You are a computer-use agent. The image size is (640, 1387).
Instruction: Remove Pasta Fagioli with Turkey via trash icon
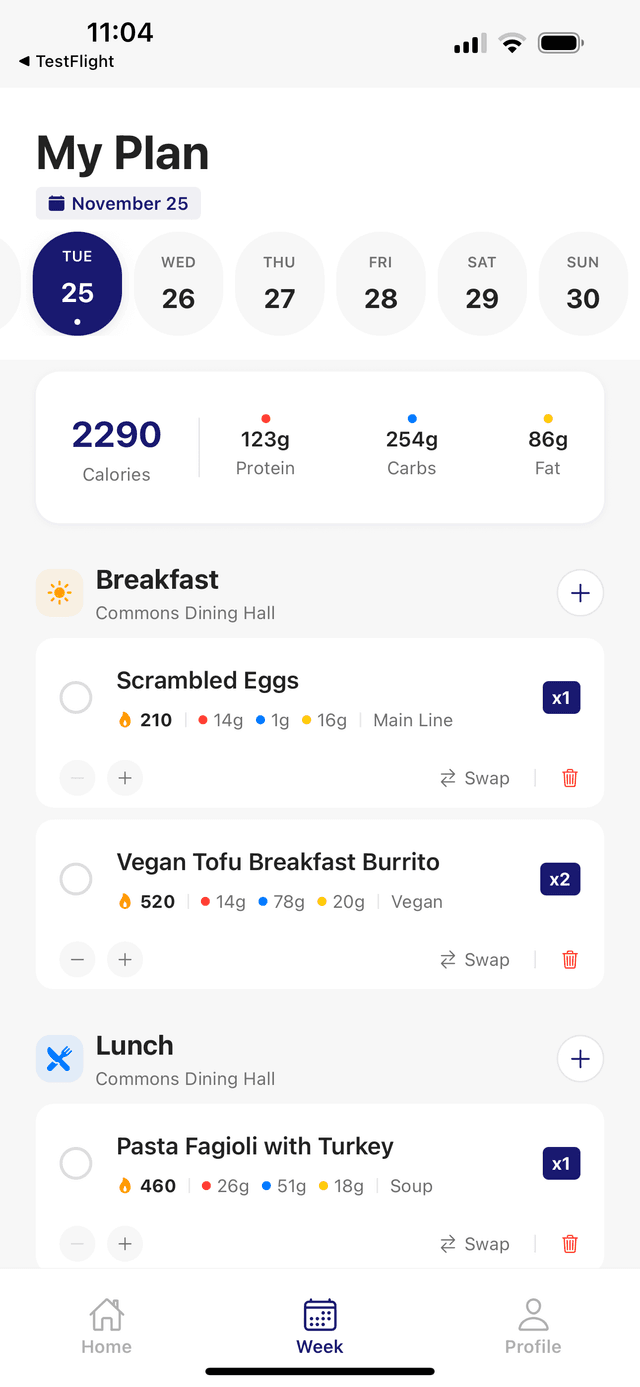point(570,1244)
